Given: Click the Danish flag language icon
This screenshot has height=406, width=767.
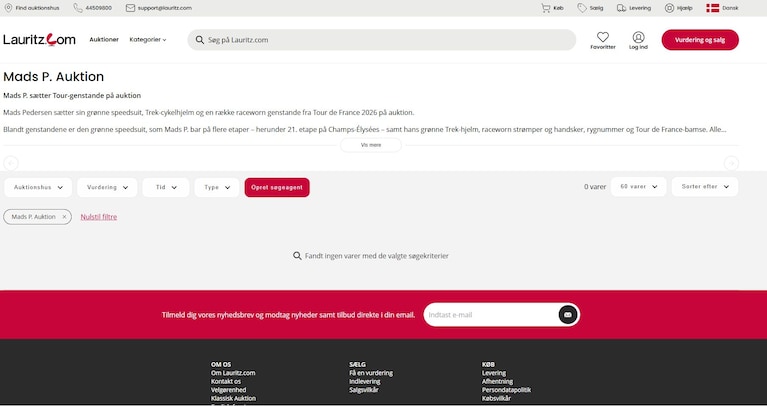Looking at the screenshot, I should 712,8.
